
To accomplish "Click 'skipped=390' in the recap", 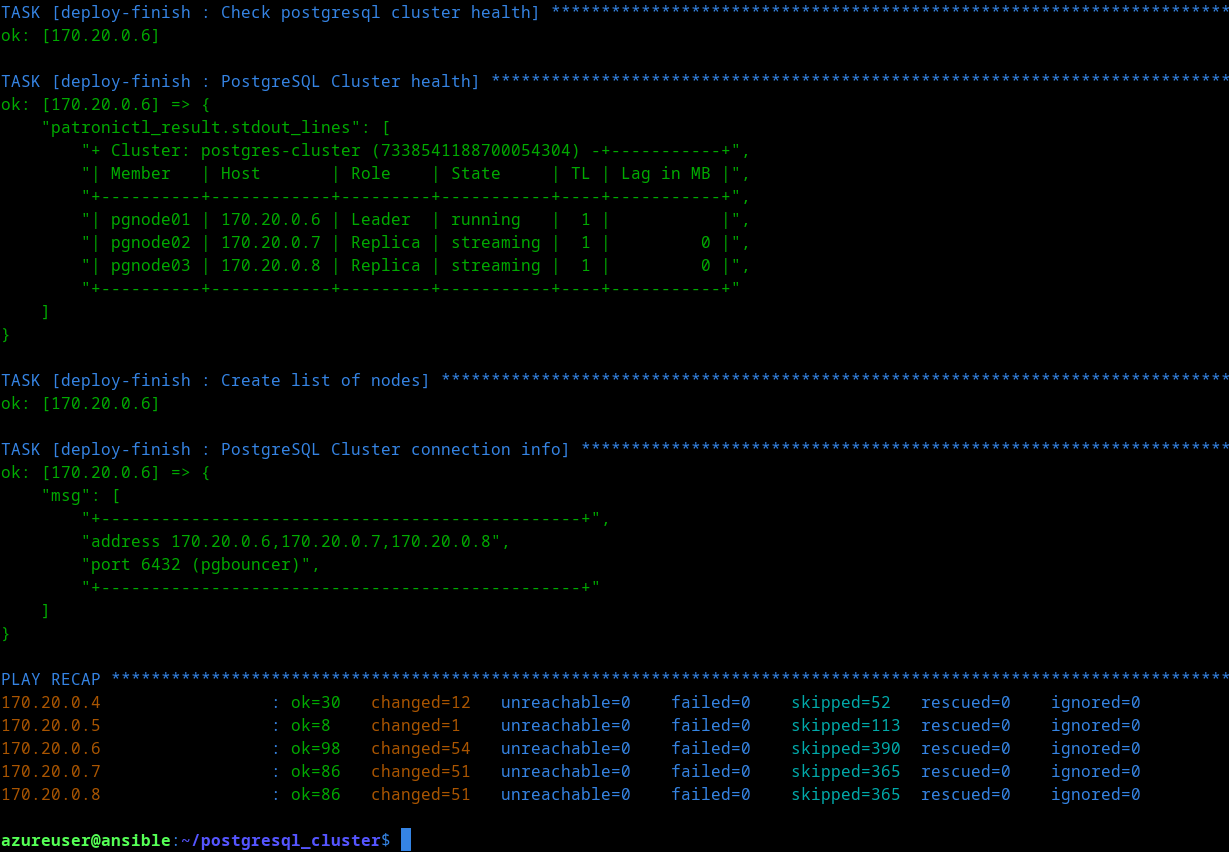I will [846, 748].
